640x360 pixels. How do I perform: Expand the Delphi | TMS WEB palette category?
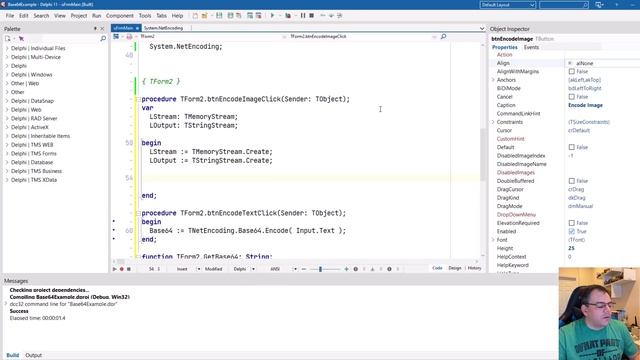pos(7,145)
